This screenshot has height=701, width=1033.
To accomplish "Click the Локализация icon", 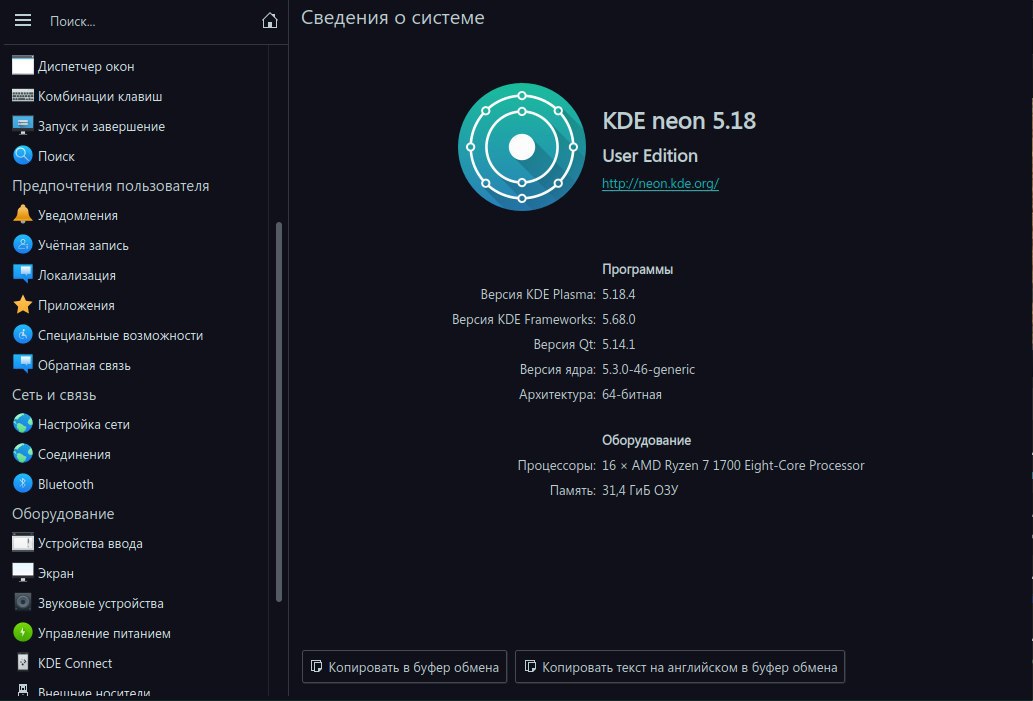I will [22, 275].
